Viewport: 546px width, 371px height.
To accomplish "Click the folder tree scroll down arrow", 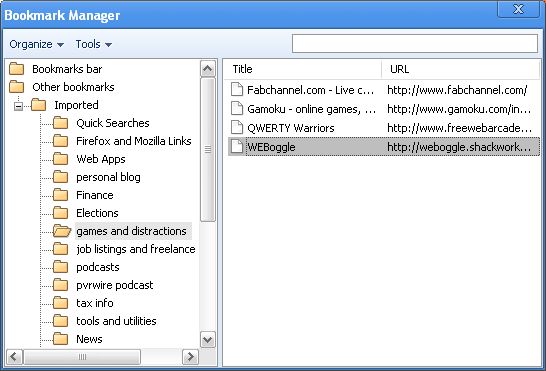I will click(x=208, y=339).
